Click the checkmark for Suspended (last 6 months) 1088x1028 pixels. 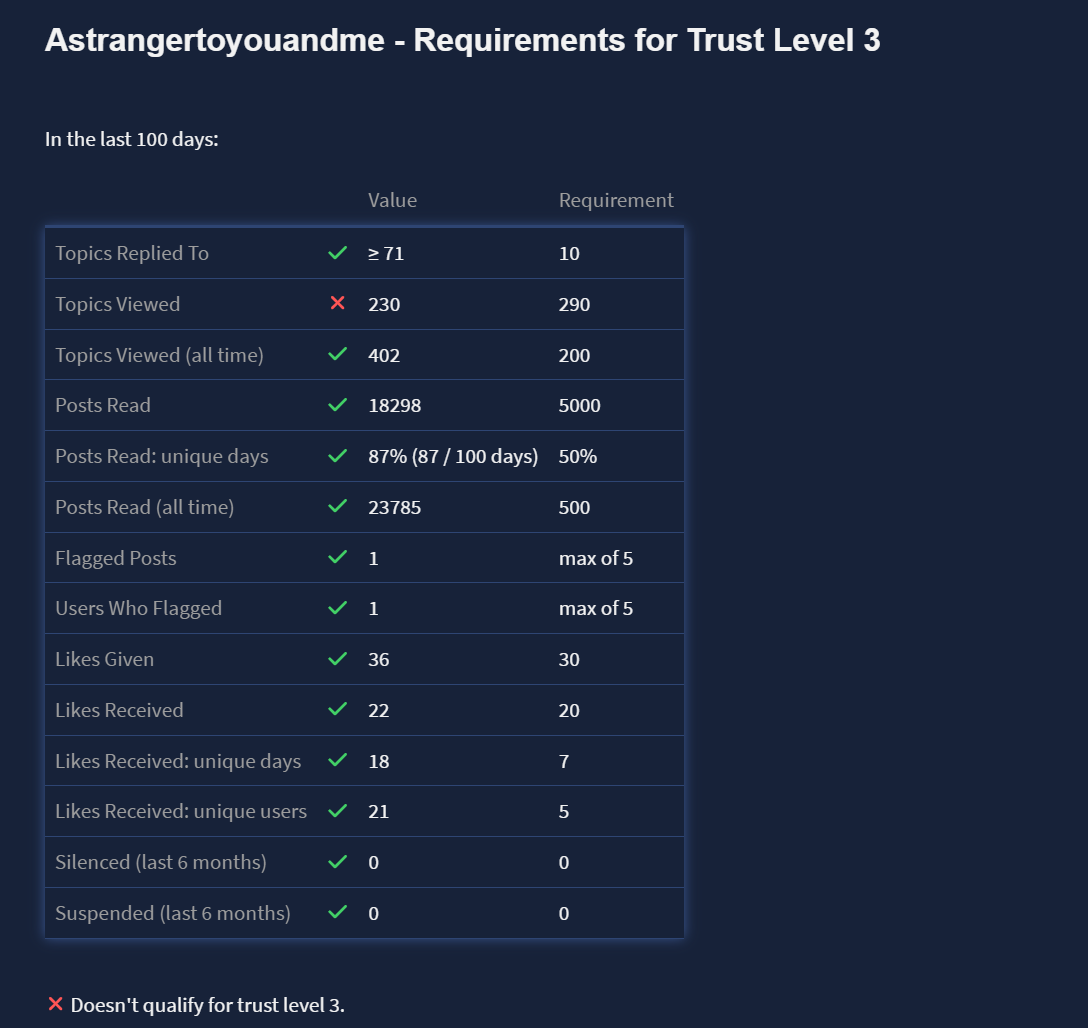pyautogui.click(x=337, y=913)
